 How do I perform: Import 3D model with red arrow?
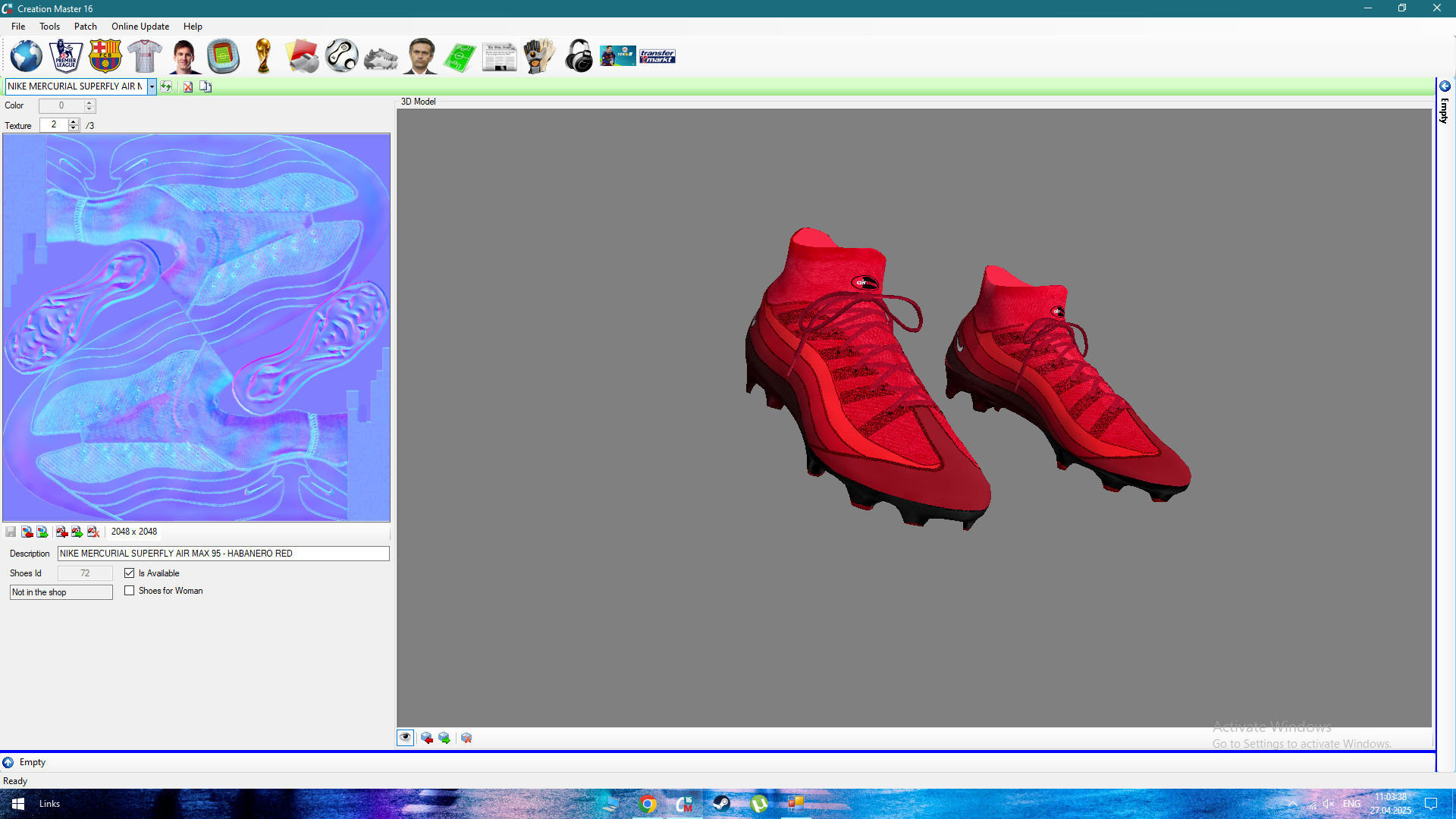pyautogui.click(x=427, y=738)
